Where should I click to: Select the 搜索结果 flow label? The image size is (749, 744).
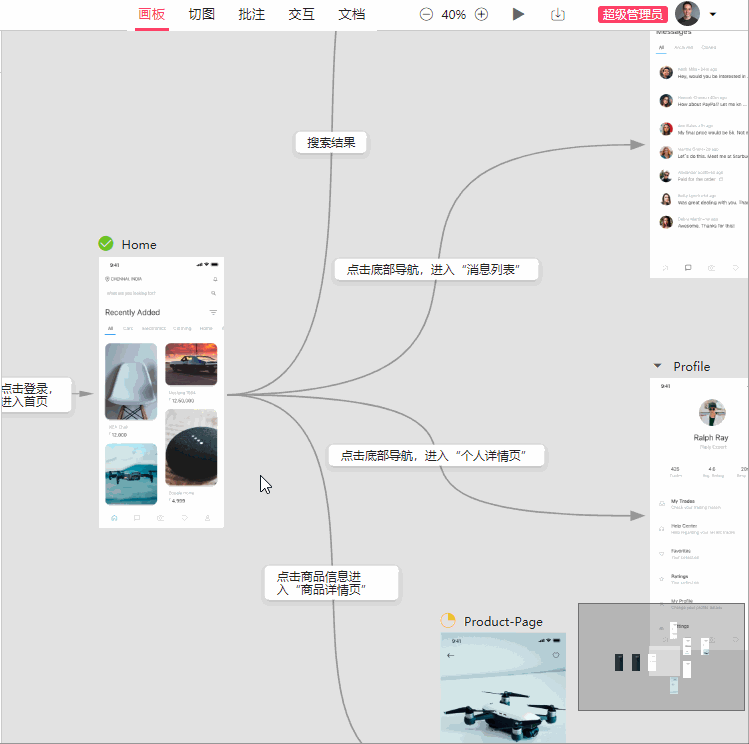[331, 142]
